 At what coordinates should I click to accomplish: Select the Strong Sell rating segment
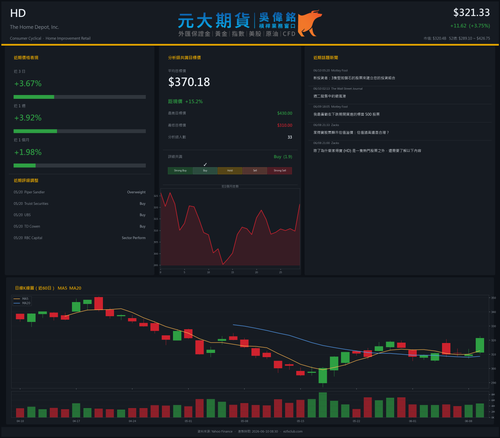(x=280, y=171)
